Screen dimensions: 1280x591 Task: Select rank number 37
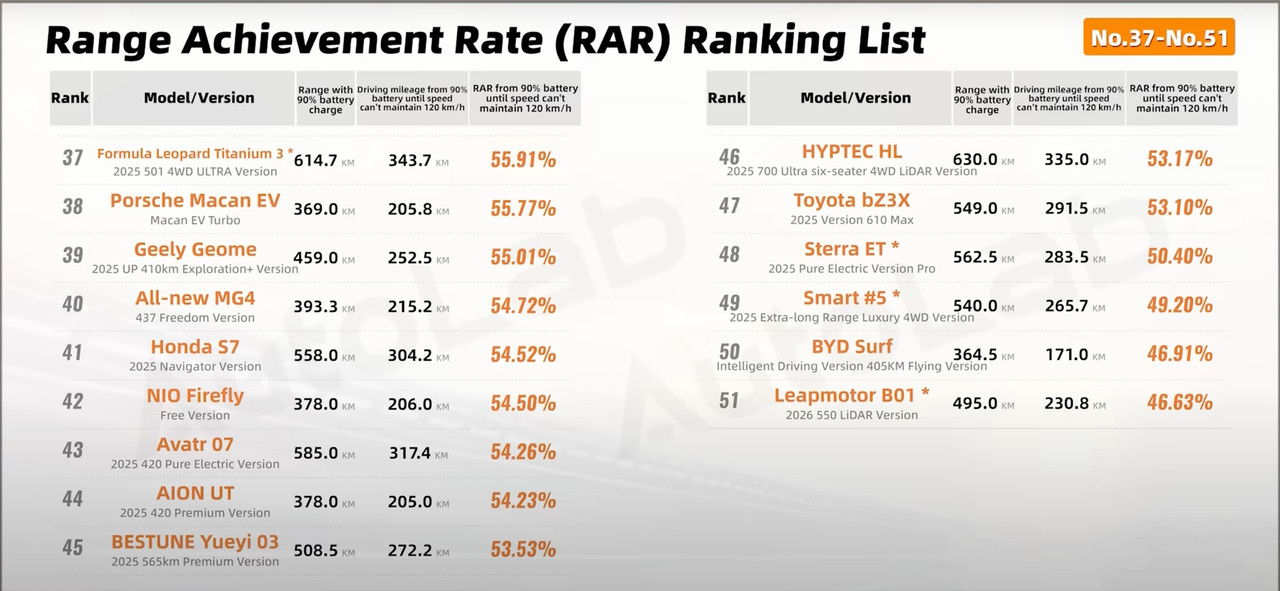coord(72,159)
